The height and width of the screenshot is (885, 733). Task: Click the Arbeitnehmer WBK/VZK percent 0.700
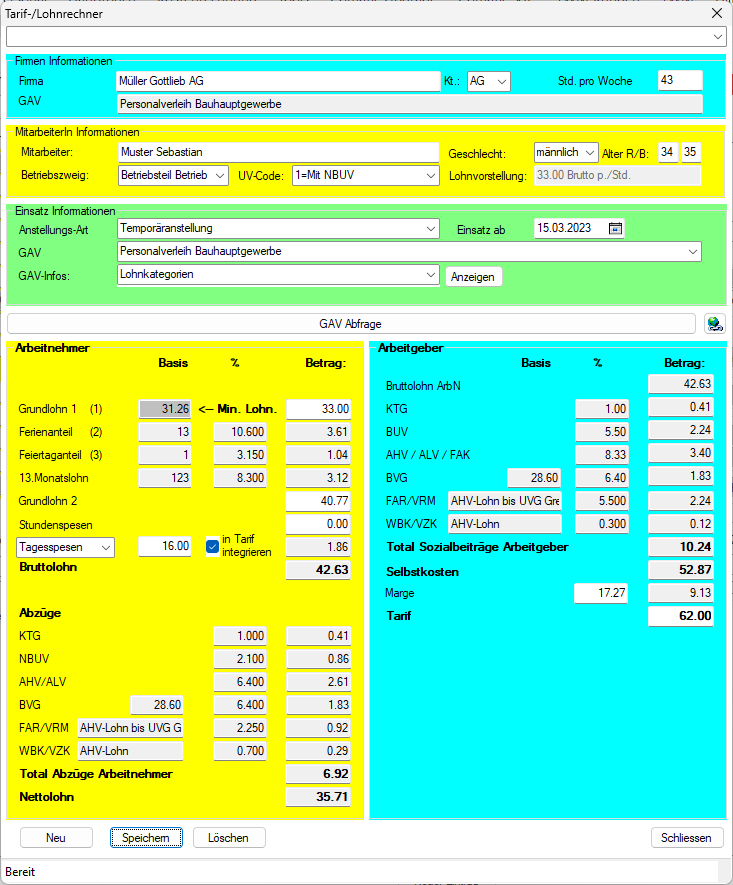[240, 751]
